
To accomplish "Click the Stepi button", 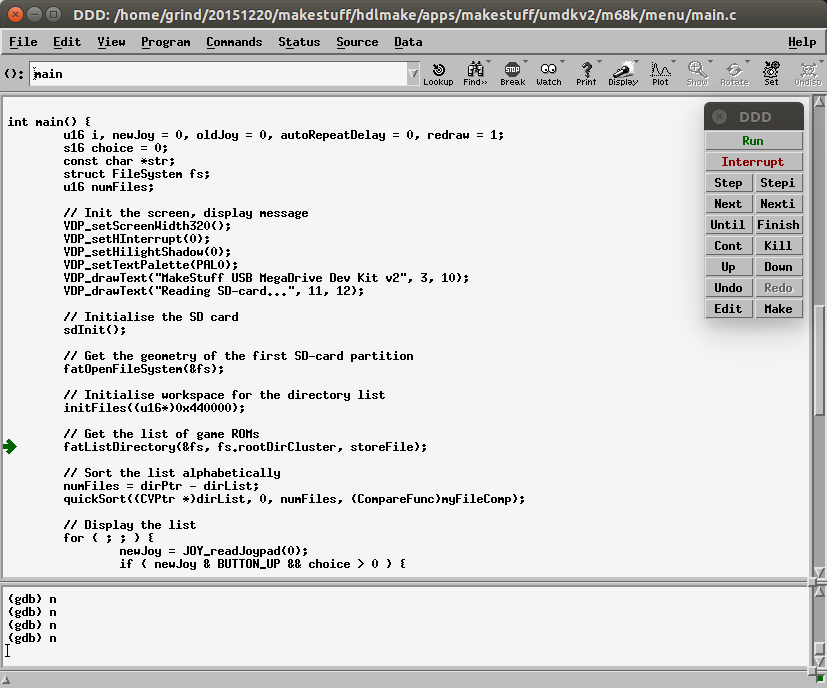I will [x=777, y=183].
